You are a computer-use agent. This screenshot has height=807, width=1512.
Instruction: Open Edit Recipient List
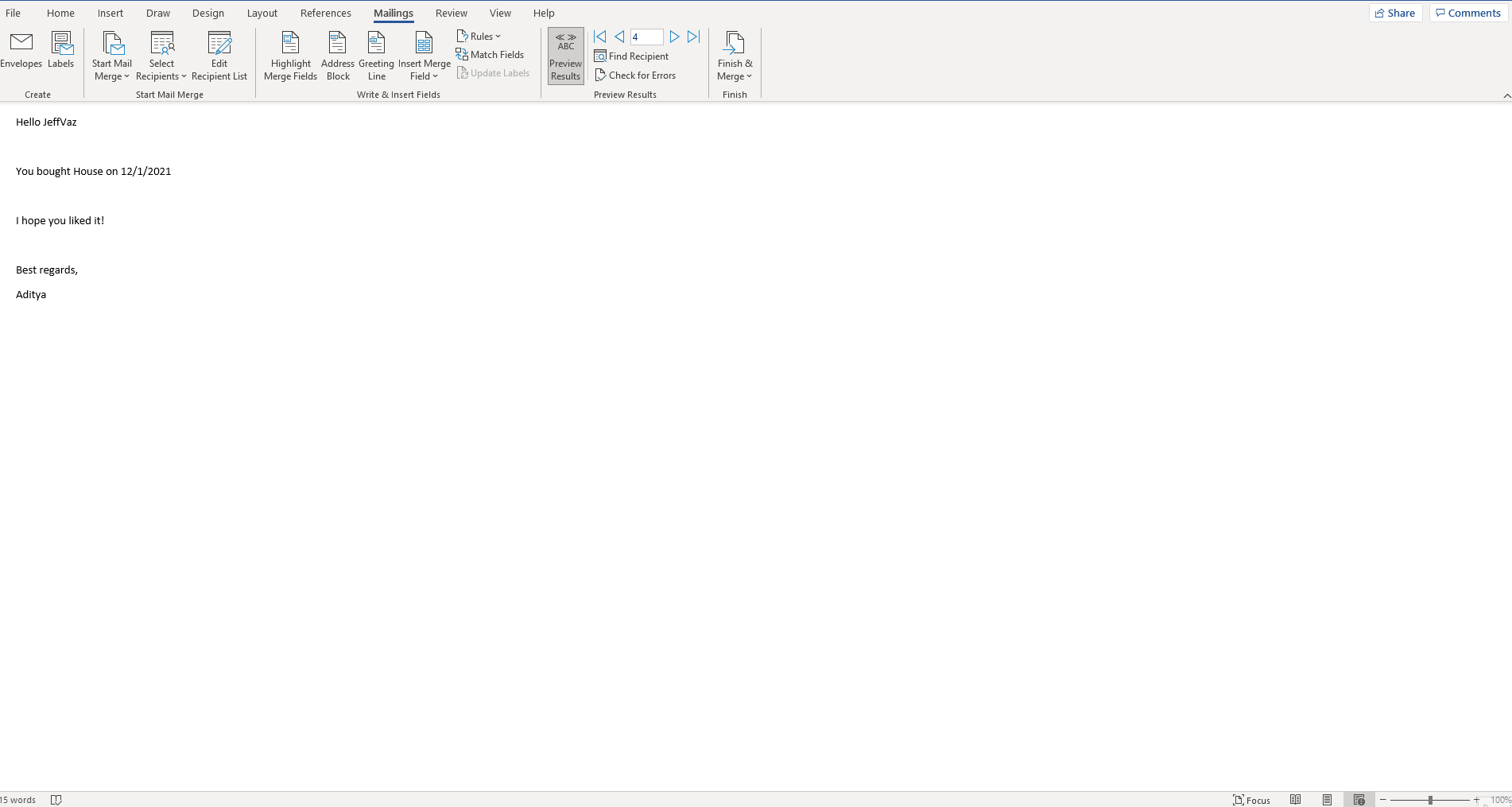pyautogui.click(x=219, y=56)
